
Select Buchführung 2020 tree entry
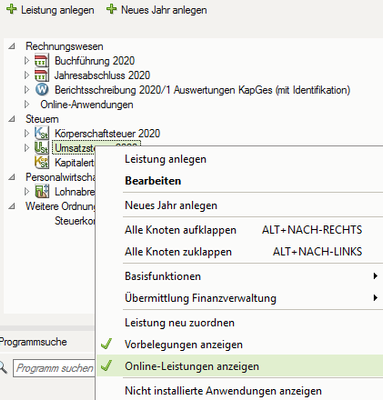95,61
